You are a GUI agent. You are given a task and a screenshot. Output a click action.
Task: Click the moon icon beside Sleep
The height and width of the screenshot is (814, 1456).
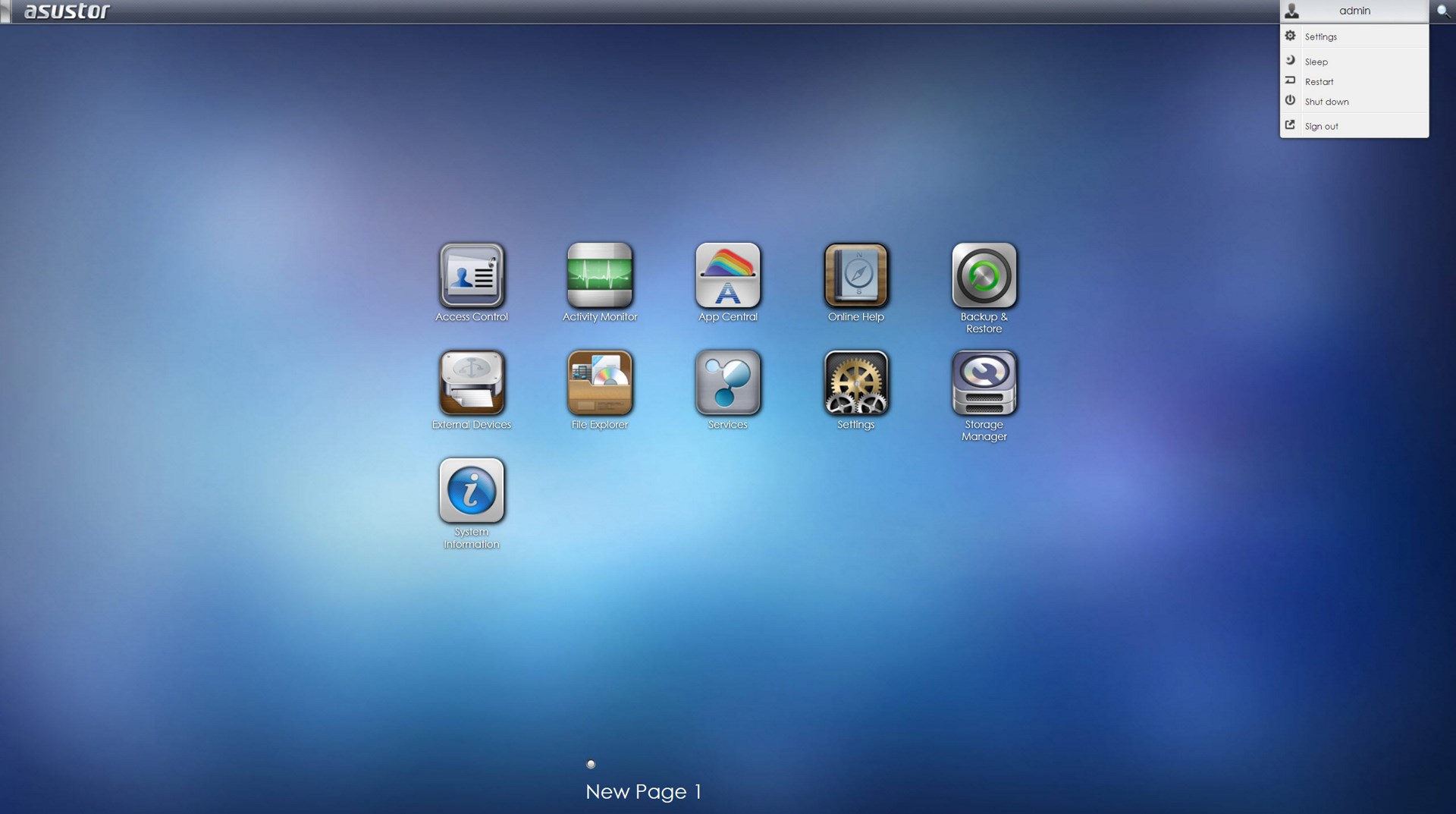[1290, 60]
